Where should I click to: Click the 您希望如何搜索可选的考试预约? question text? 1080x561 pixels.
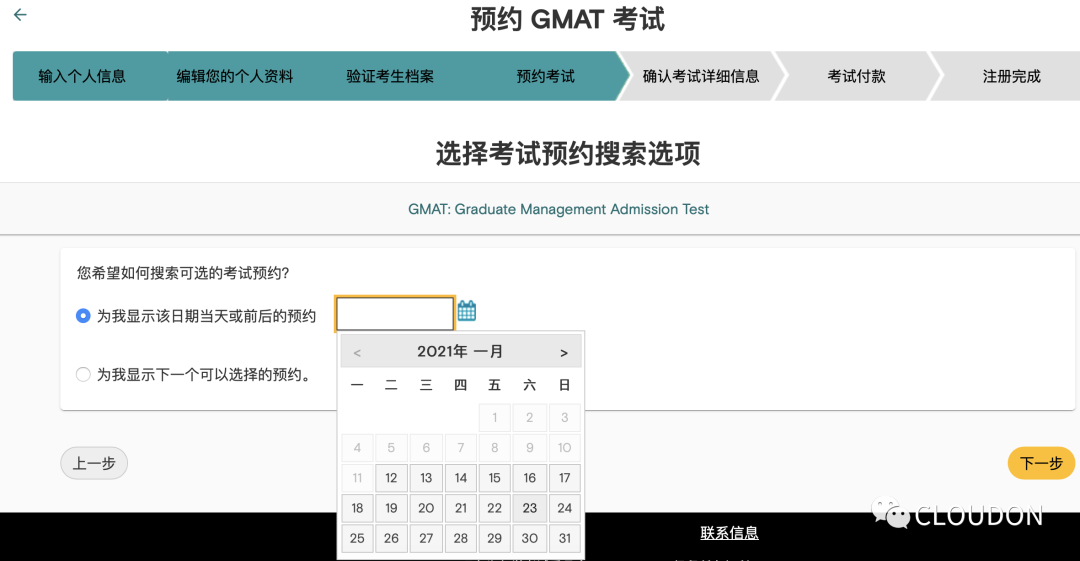coord(183,273)
